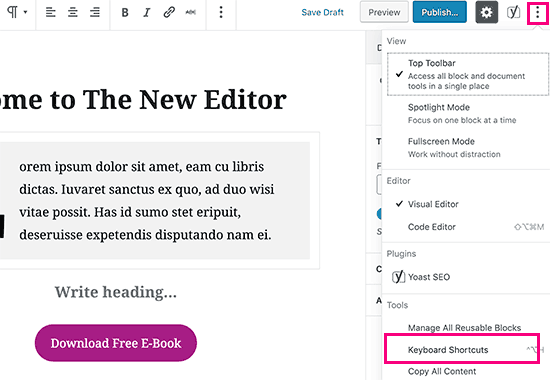Open block more options menu in toolbar
This screenshot has width=550, height=380.
click(x=221, y=12)
